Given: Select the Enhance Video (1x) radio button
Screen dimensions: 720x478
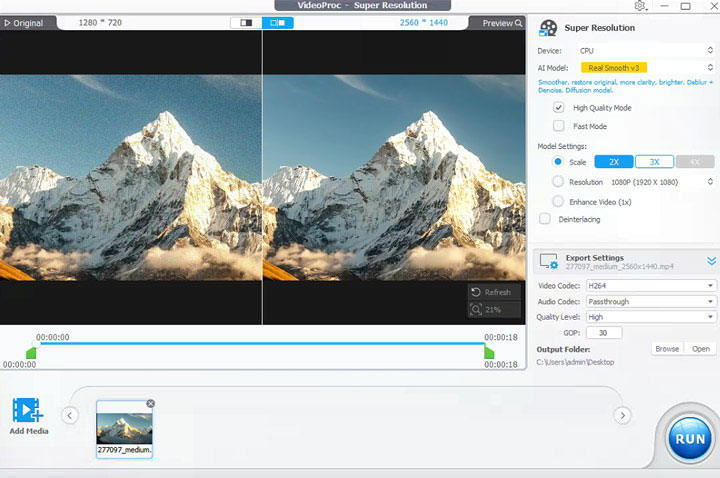Looking at the screenshot, I should tap(558, 202).
